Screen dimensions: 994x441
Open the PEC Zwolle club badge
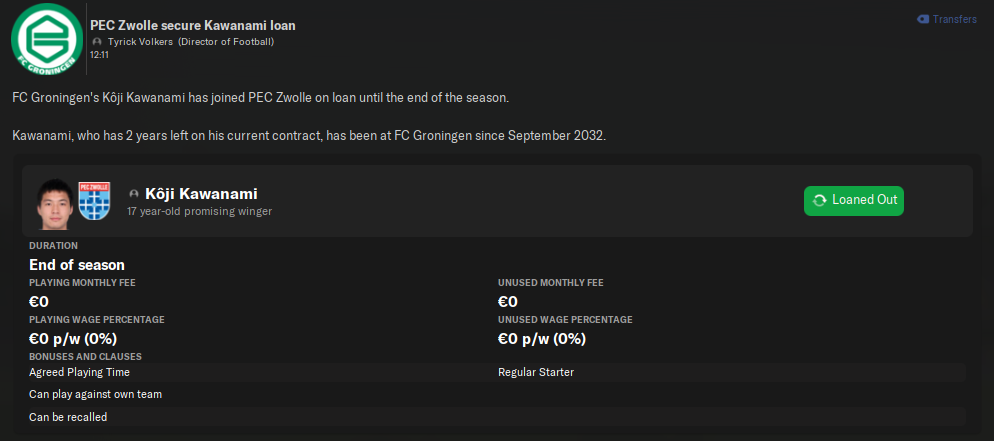(93, 201)
